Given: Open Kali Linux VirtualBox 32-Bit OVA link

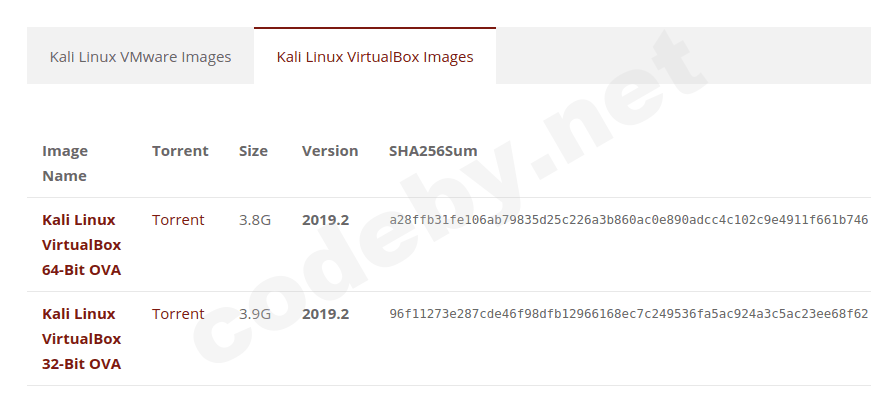Looking at the screenshot, I should coord(81,339).
